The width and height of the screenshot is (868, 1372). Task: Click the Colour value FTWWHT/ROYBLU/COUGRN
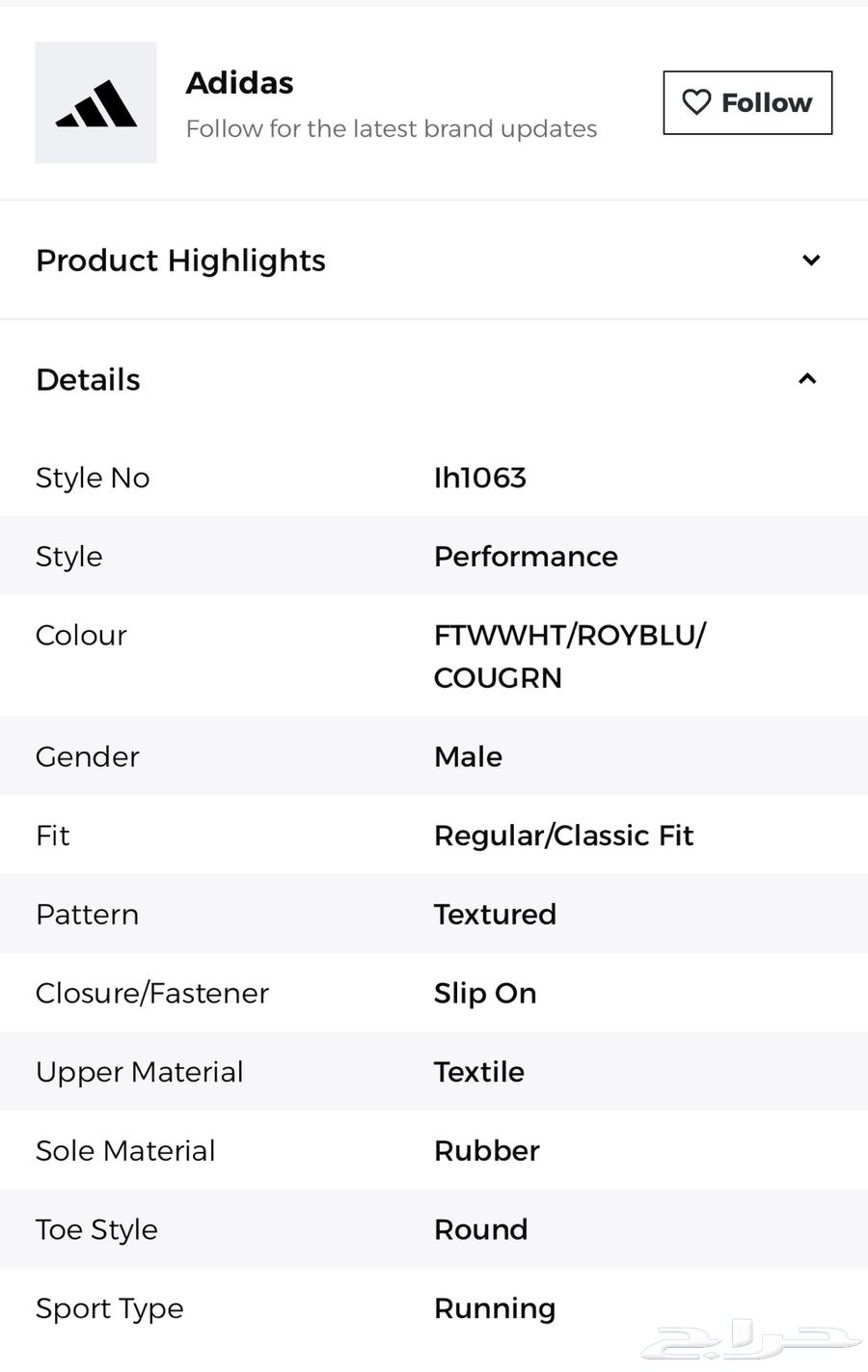[x=569, y=656]
